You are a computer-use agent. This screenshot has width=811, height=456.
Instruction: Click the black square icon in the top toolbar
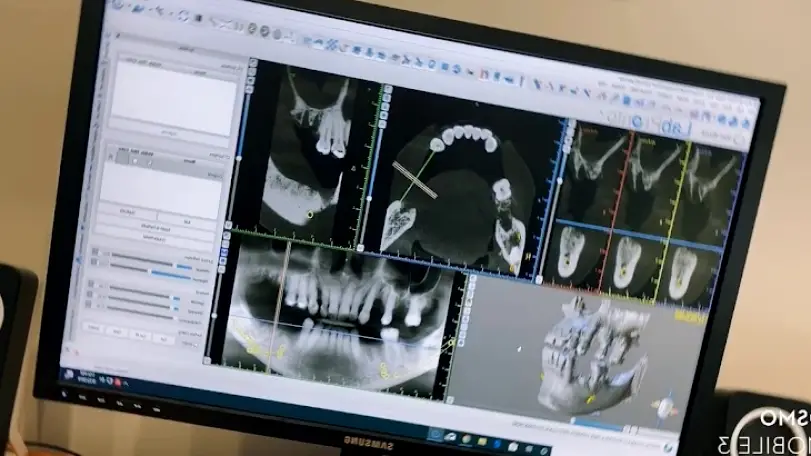(199, 19)
